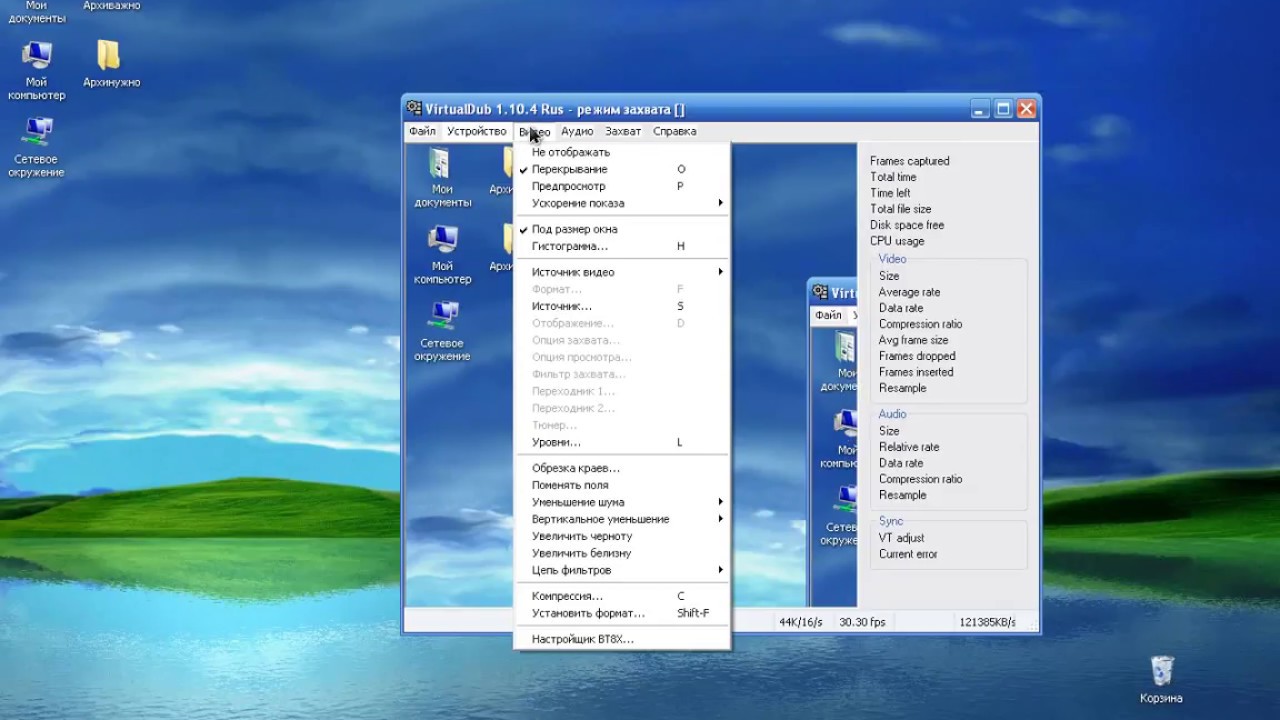The image size is (1280, 720).
Task: Click Гистограмма menu entry
Action: (621, 246)
